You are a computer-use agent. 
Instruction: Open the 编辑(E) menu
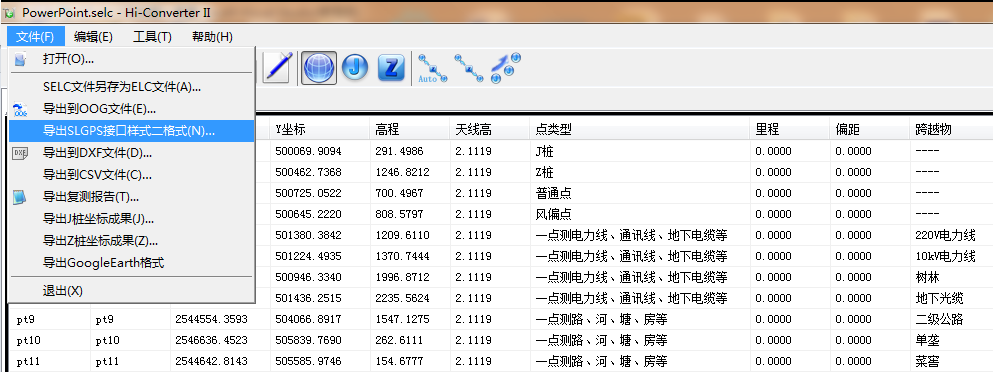coord(93,37)
